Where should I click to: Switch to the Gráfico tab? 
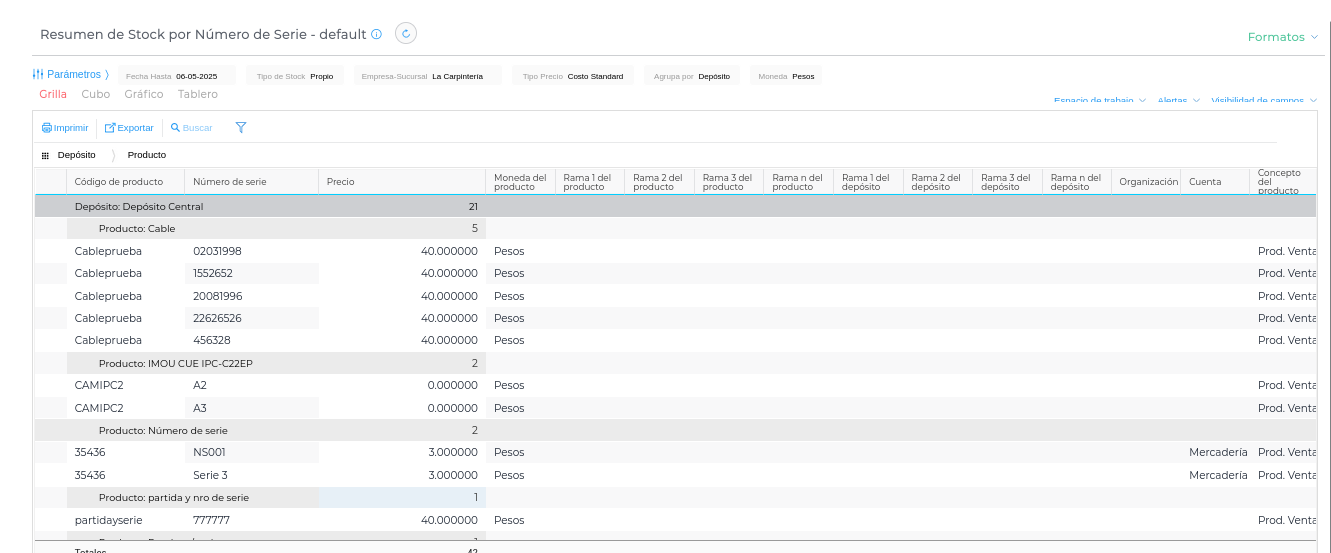pyautogui.click(x=144, y=94)
